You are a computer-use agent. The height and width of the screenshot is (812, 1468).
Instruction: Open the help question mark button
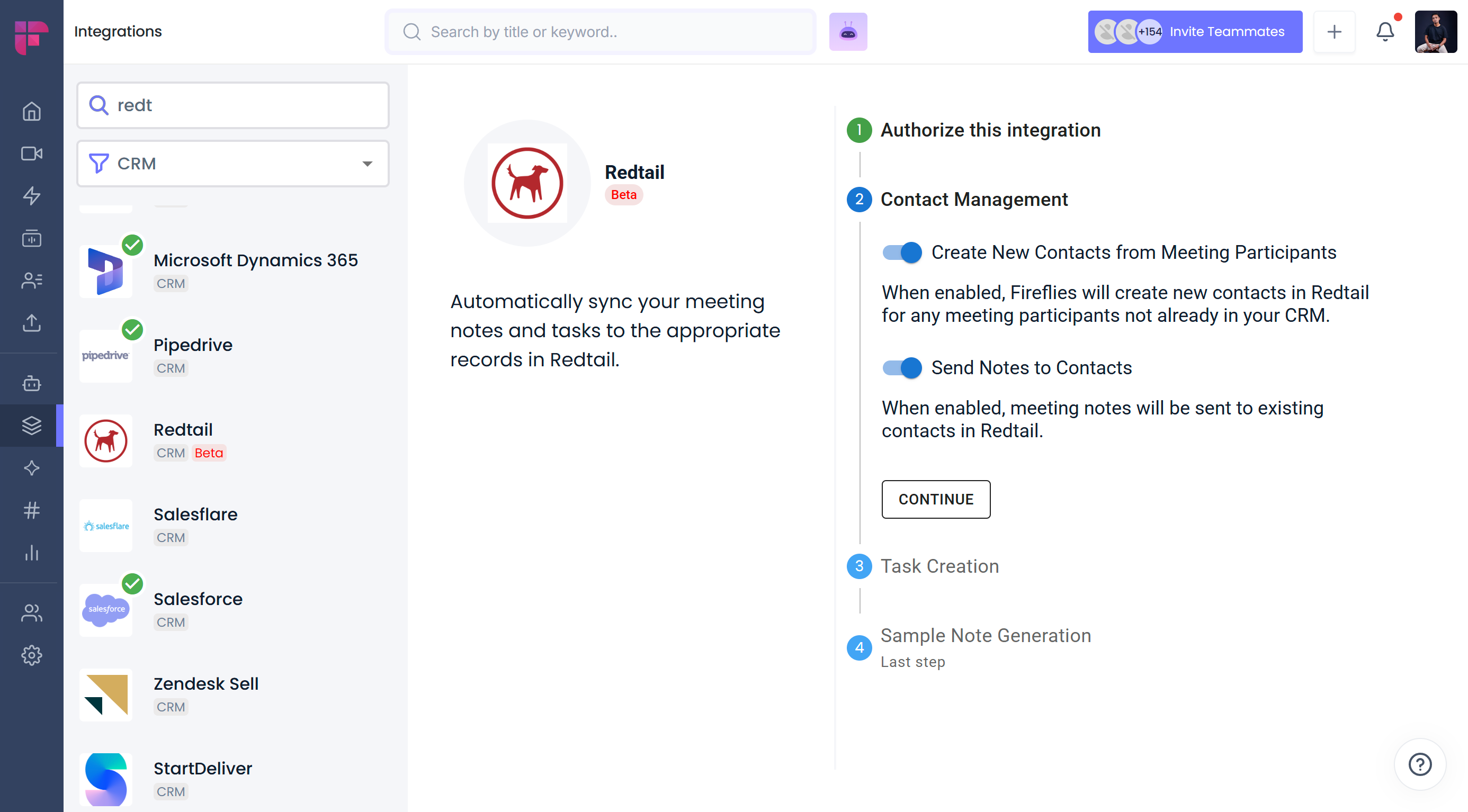1419,764
